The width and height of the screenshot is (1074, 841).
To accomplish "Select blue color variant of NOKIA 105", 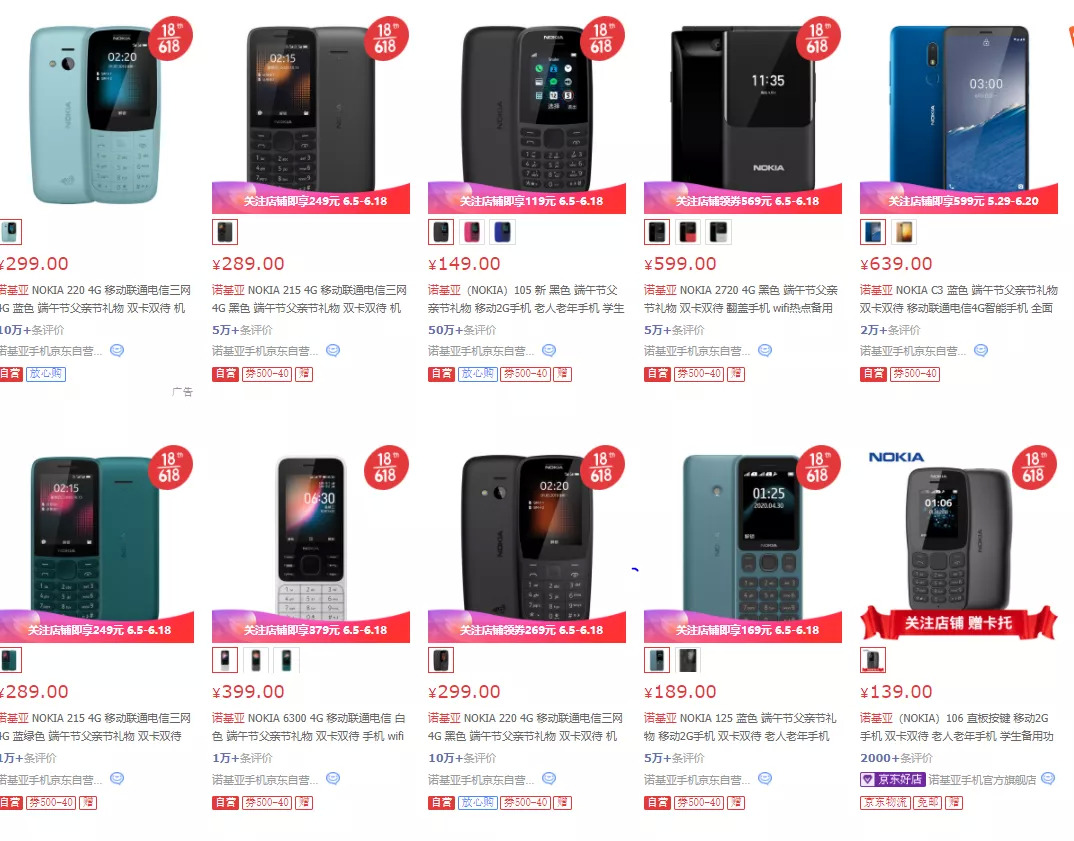I will coord(503,232).
